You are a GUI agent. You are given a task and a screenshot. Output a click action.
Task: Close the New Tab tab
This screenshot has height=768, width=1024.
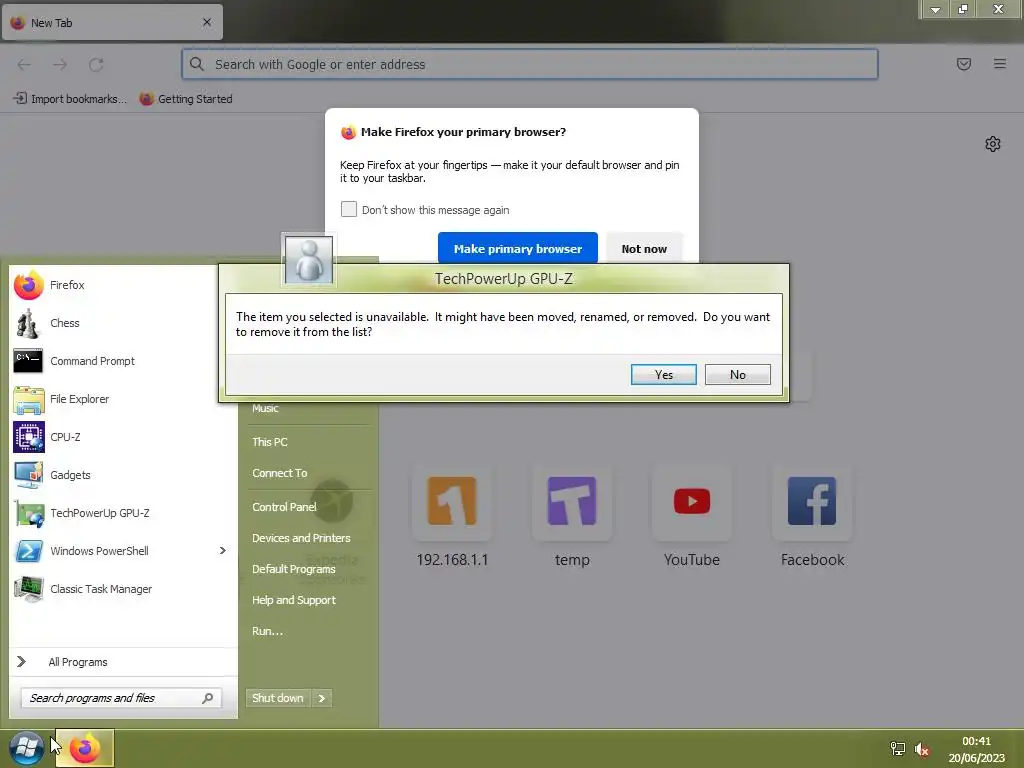[x=207, y=22]
